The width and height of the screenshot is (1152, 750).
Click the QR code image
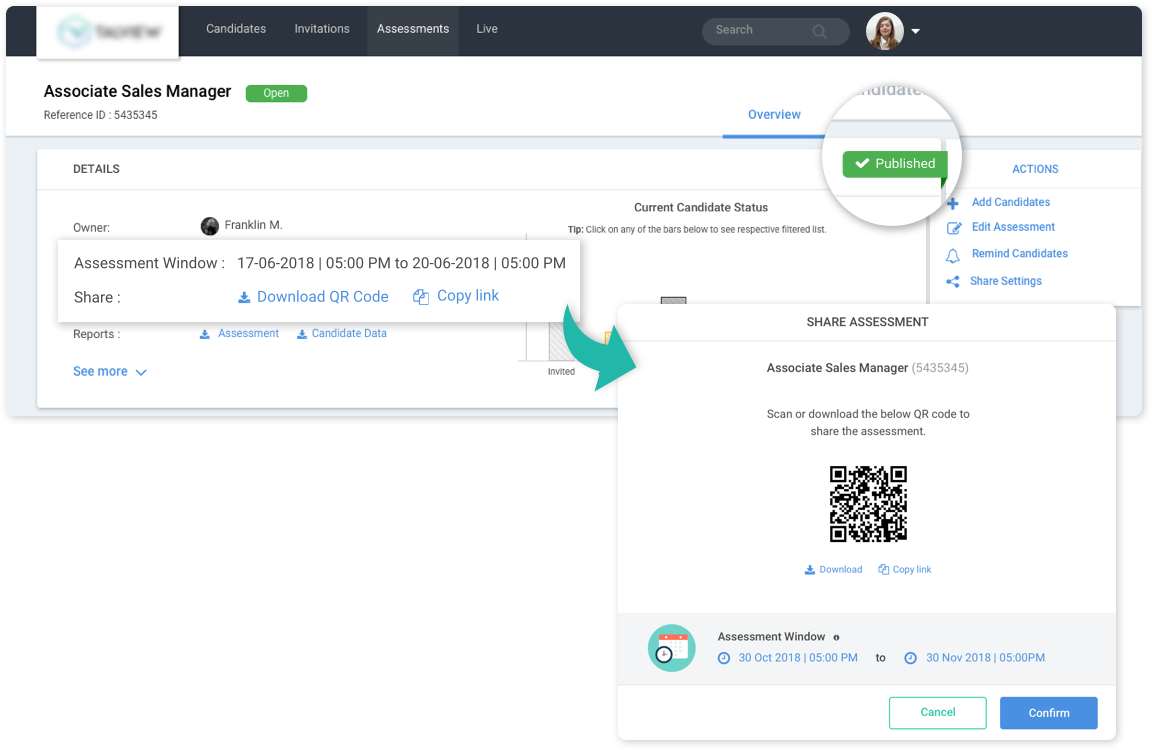868,504
